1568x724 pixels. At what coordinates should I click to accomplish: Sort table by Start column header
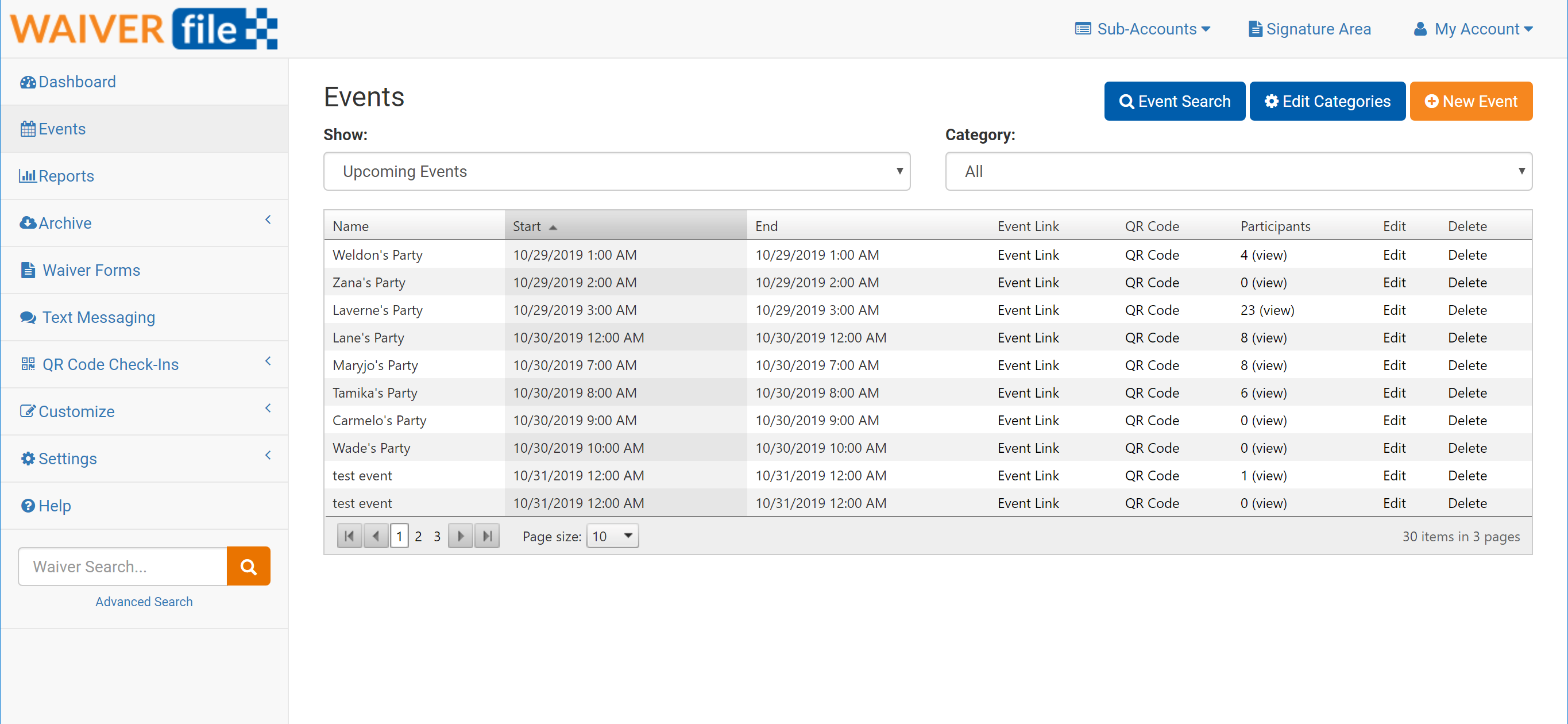527,226
